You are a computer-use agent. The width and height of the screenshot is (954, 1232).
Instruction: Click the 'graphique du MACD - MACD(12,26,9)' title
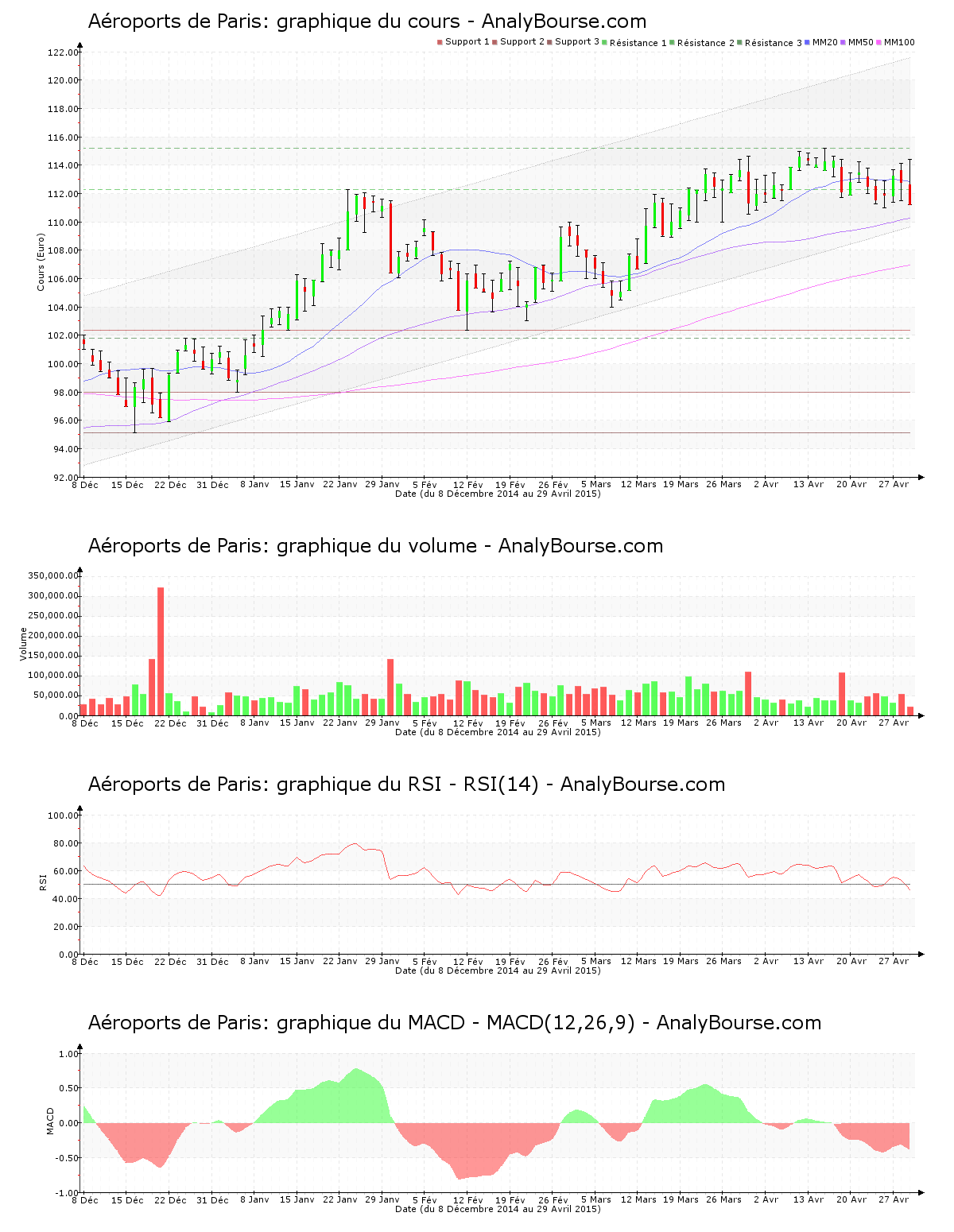click(455, 1023)
